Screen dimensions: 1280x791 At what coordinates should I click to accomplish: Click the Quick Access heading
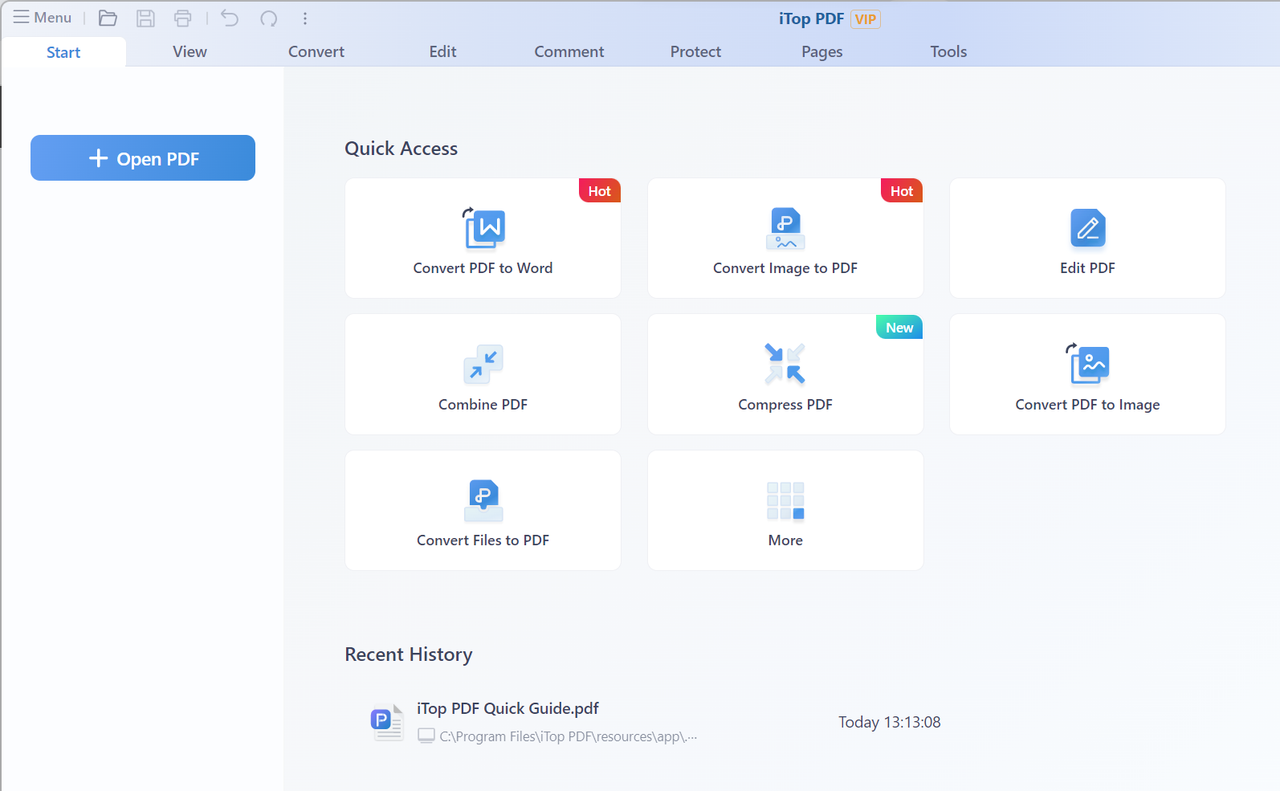(x=401, y=148)
